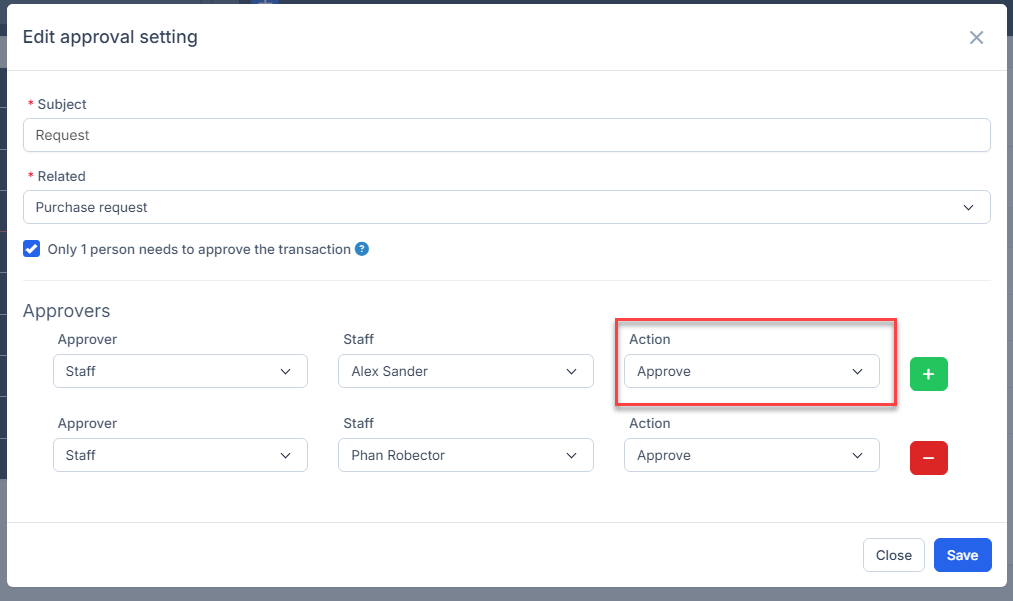Click the blue help question mark icon
The height and width of the screenshot is (601, 1013).
[362, 249]
